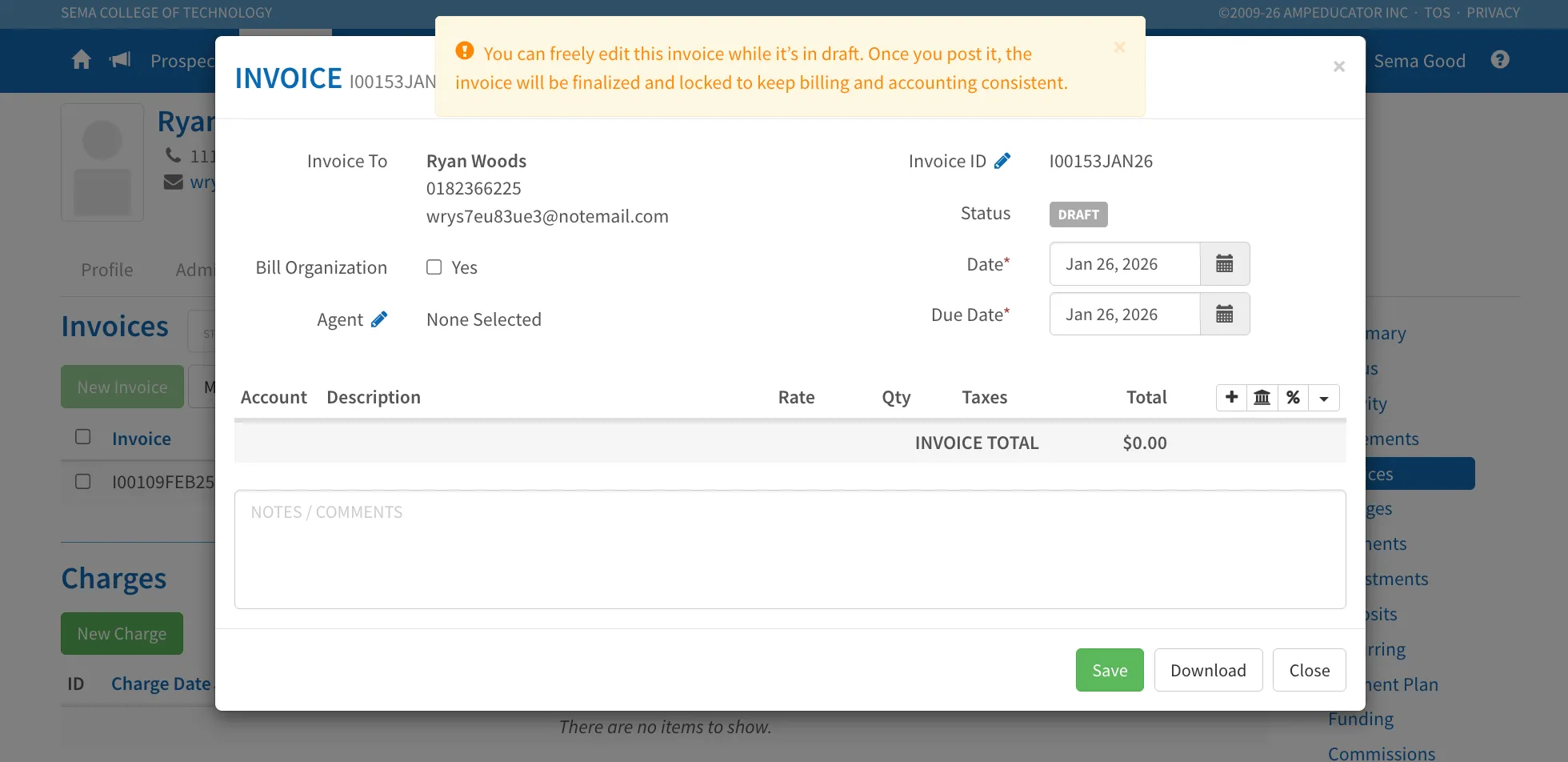Toggle the select-all Invoice header checkbox
The width and height of the screenshot is (1568, 762).
[x=82, y=437]
